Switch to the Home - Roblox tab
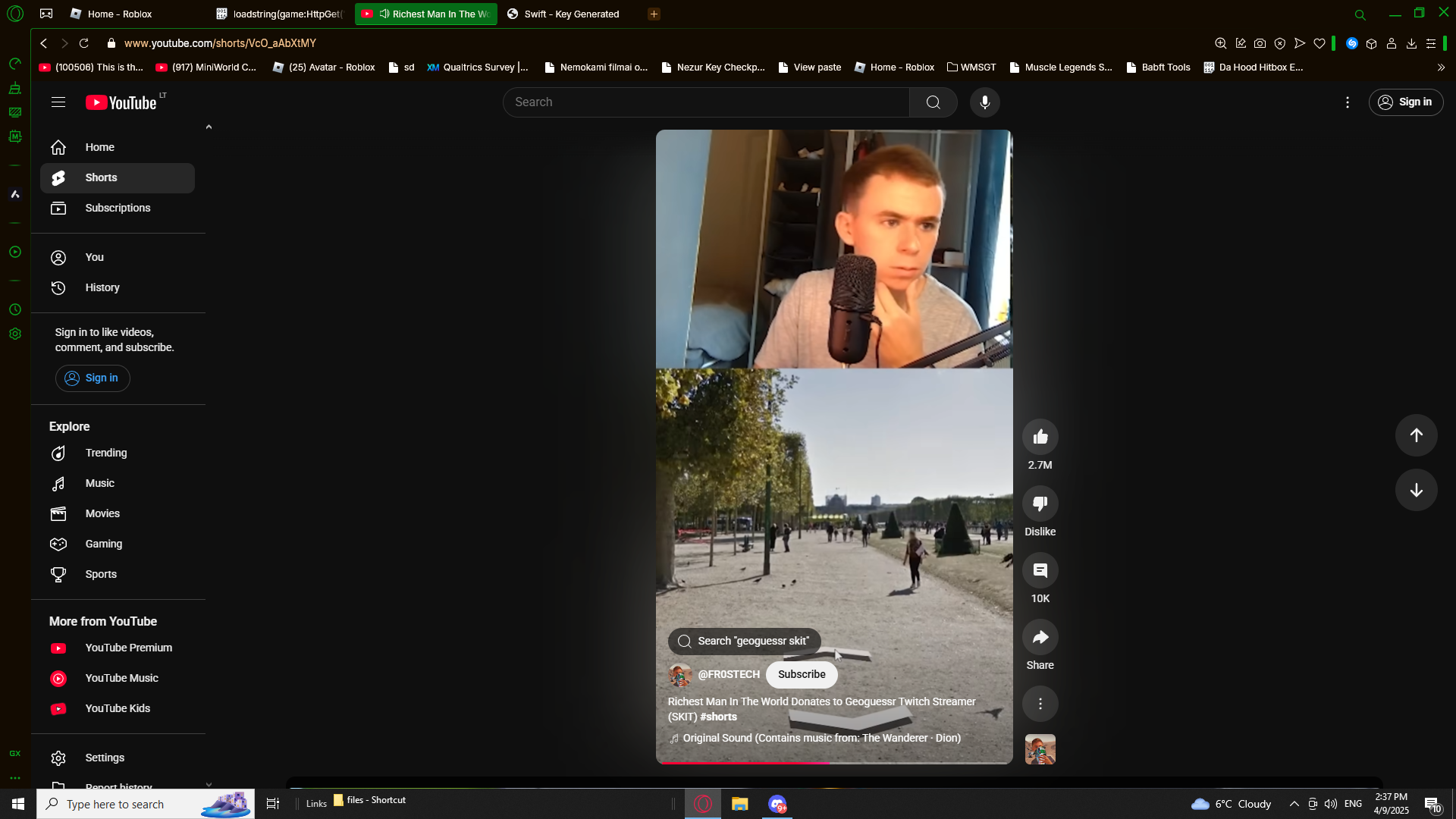The width and height of the screenshot is (1456, 819). pos(120,14)
